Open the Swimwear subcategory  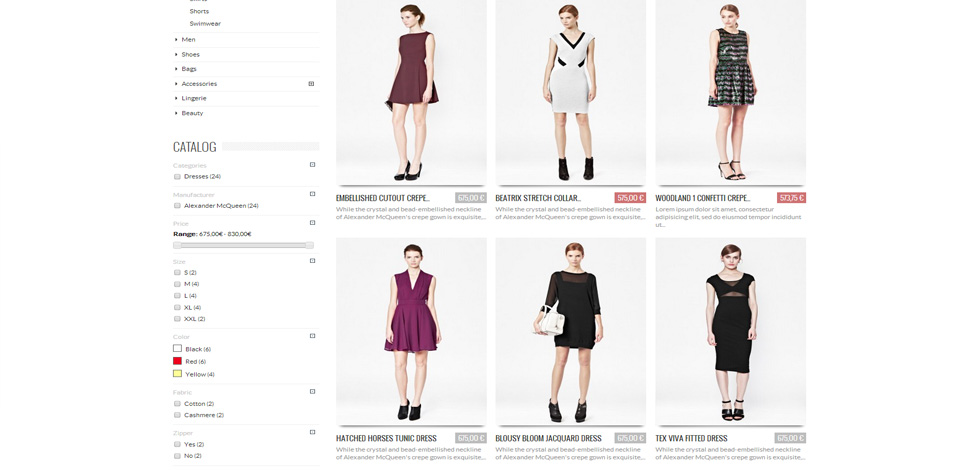pyautogui.click(x=205, y=24)
